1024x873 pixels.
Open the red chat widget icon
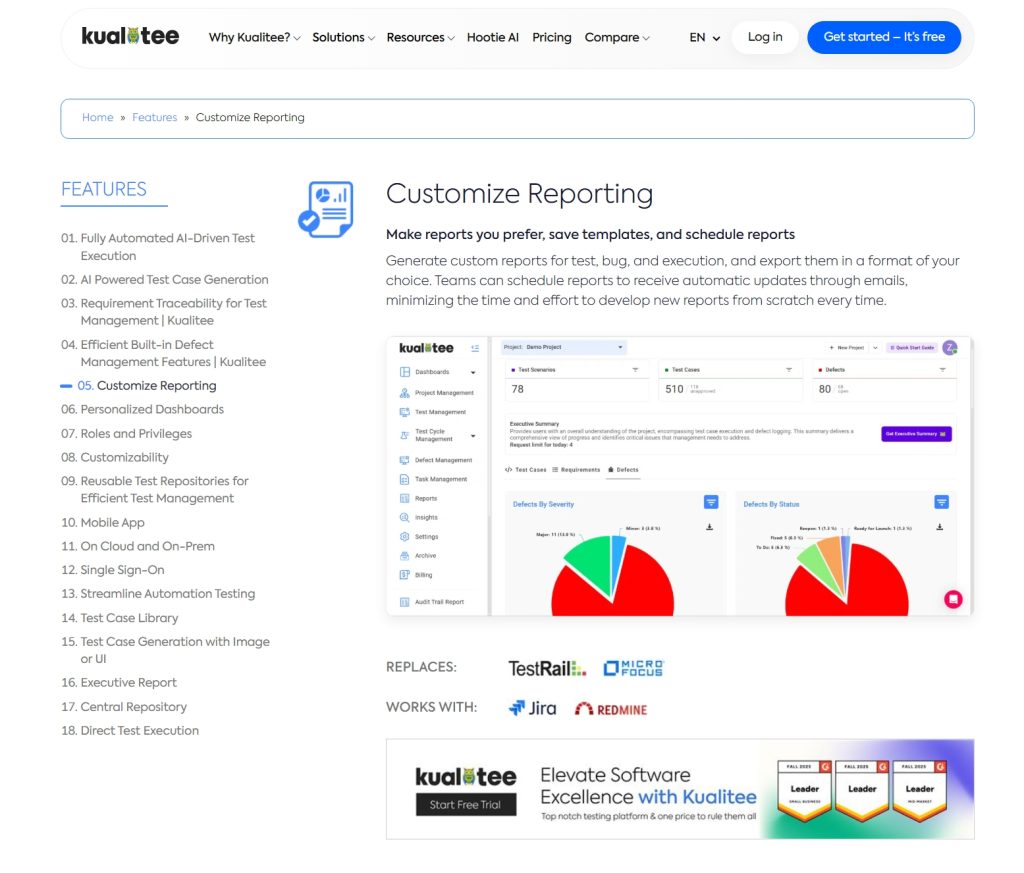tap(953, 599)
